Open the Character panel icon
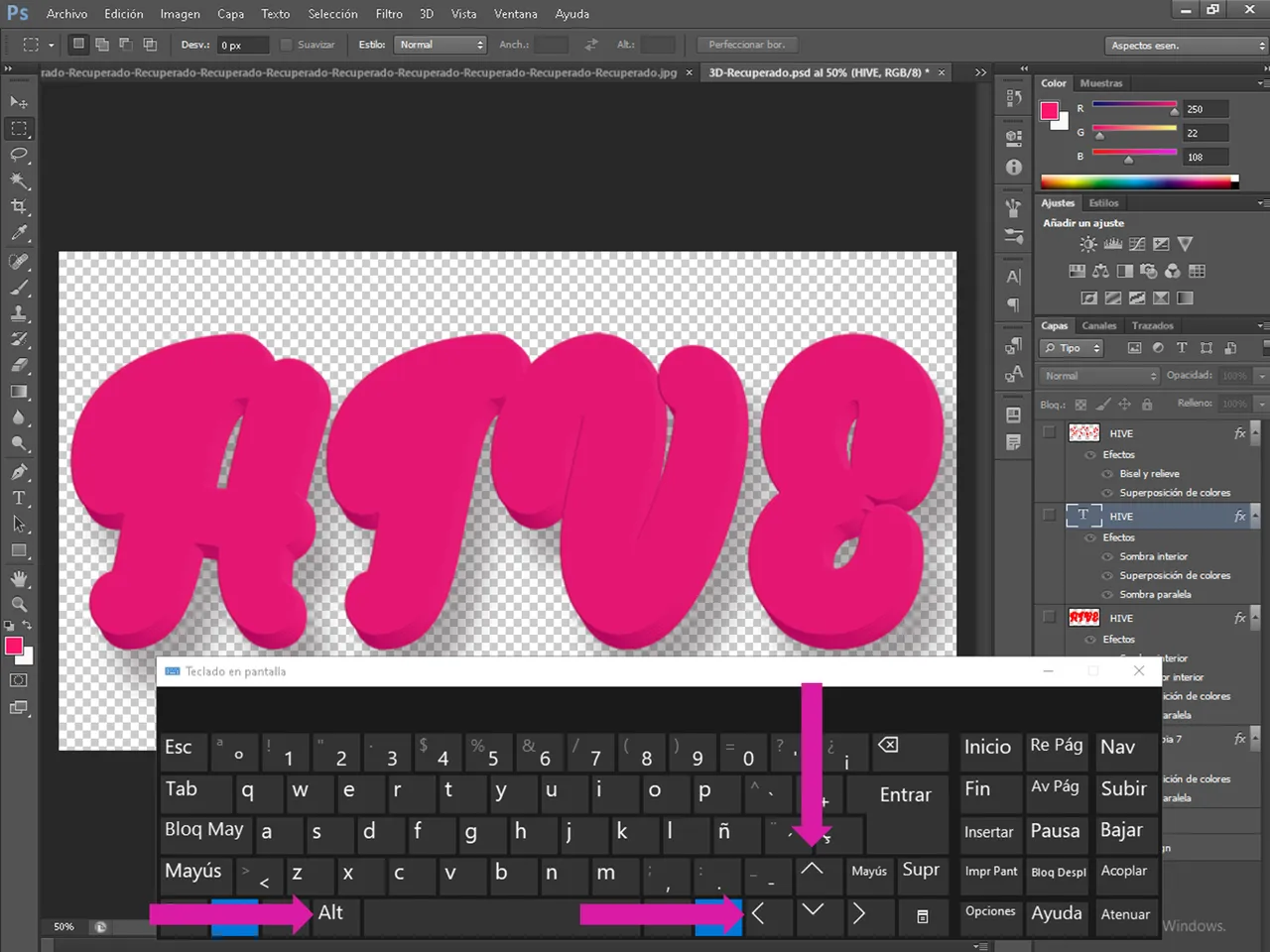The height and width of the screenshot is (952, 1270). 1013,277
